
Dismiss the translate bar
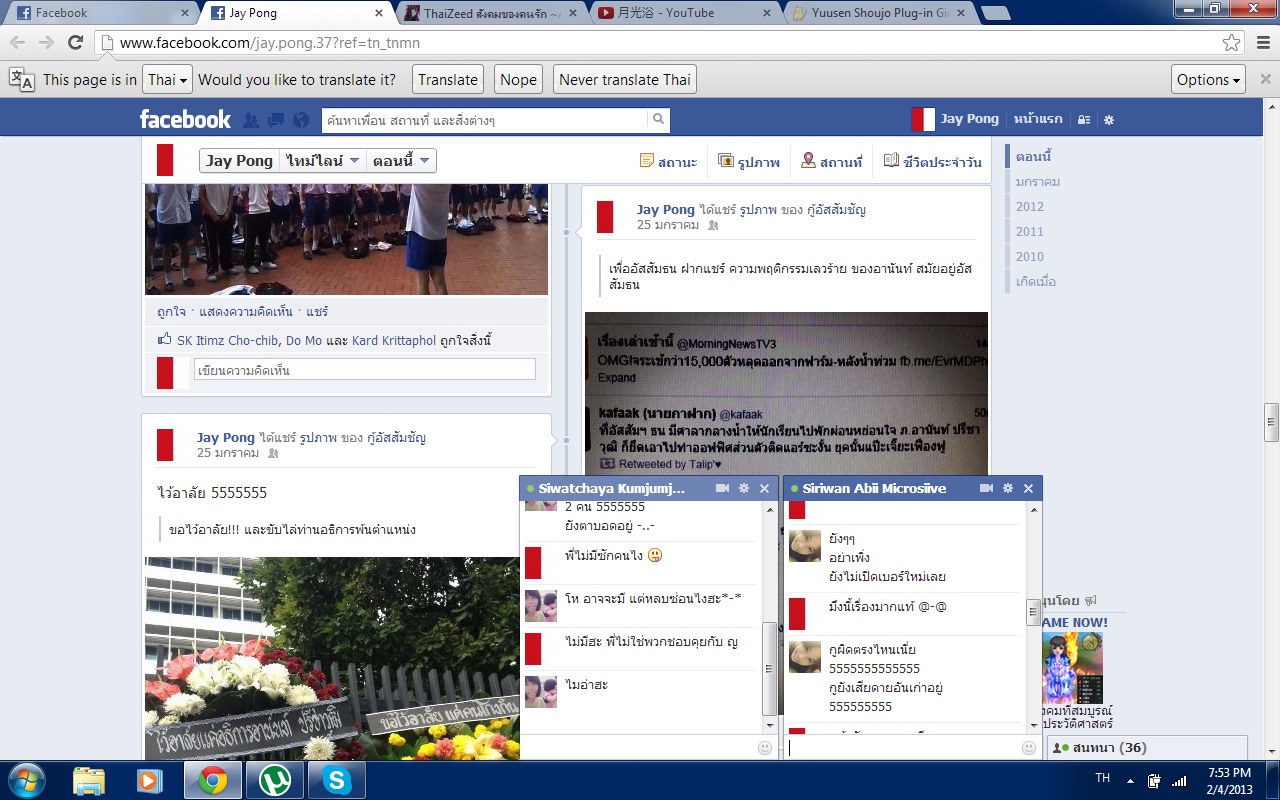[x=1265, y=79]
